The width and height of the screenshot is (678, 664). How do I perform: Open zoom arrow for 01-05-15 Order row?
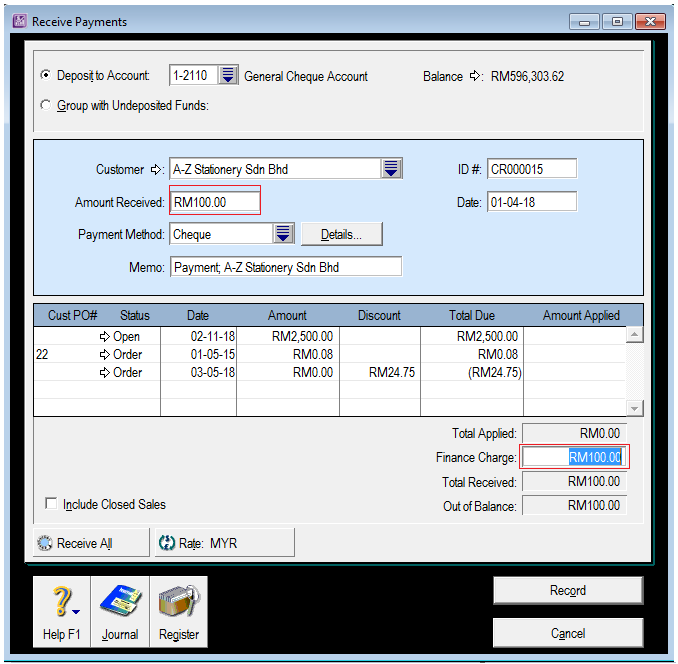click(105, 354)
